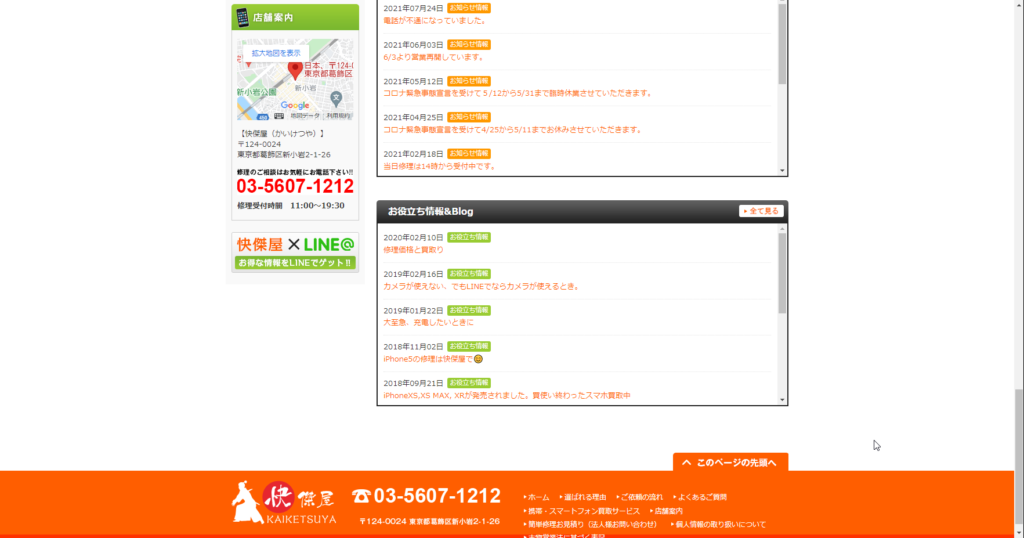Click the お役立ち情報 tag on 2020年02月10日
The width and height of the screenshot is (1024, 538).
tap(469, 237)
